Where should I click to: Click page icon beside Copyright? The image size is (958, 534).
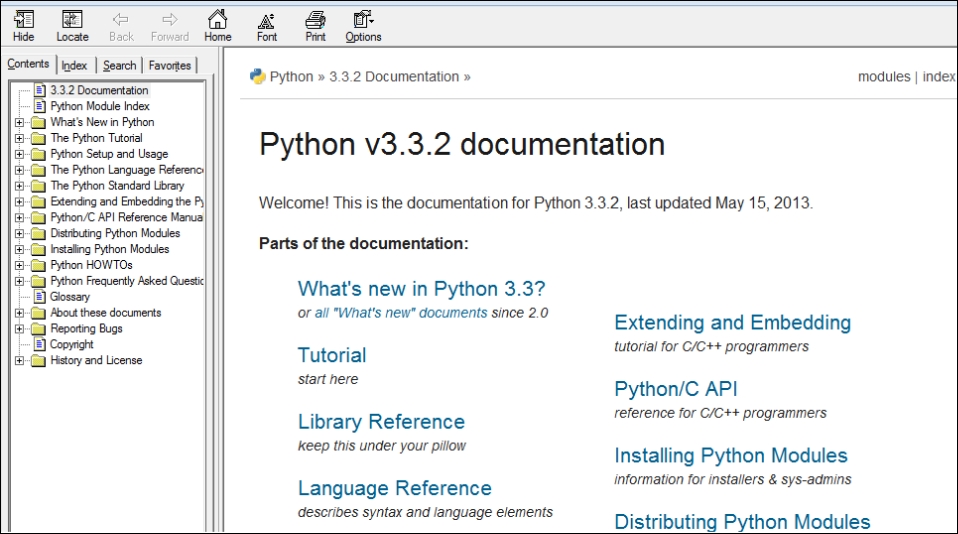(x=40, y=344)
